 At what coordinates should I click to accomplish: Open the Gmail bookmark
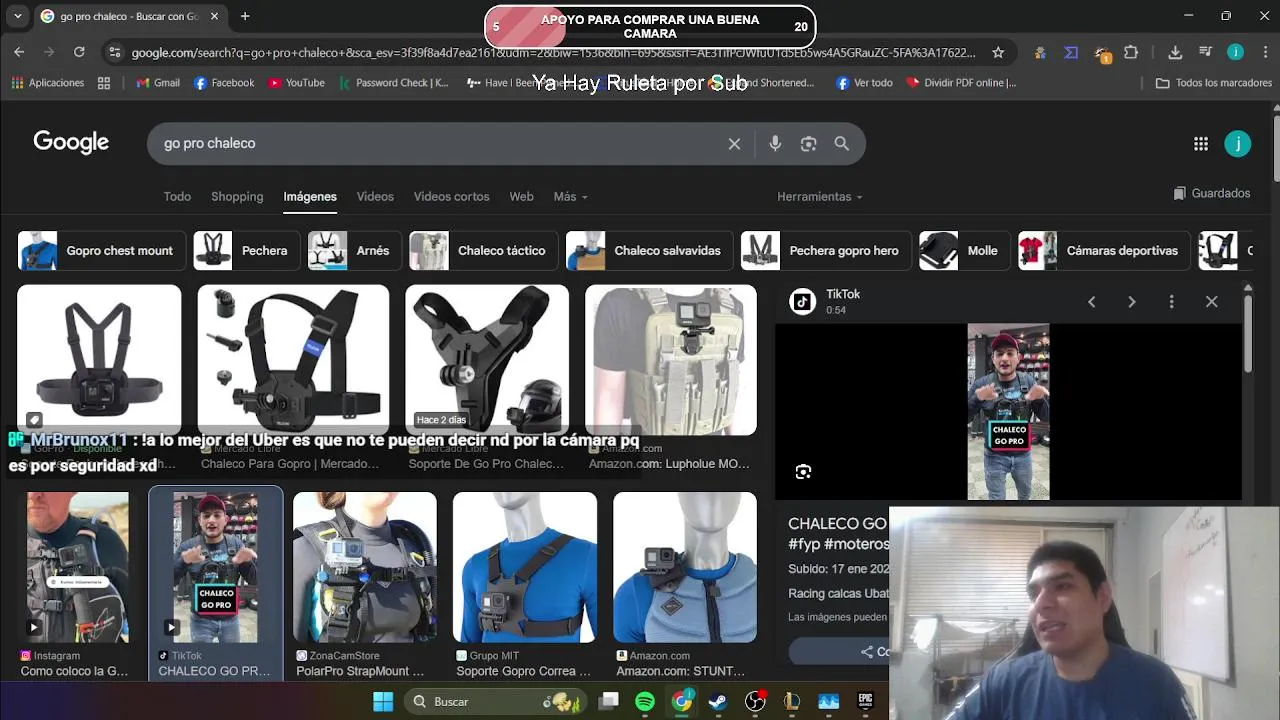tap(158, 83)
